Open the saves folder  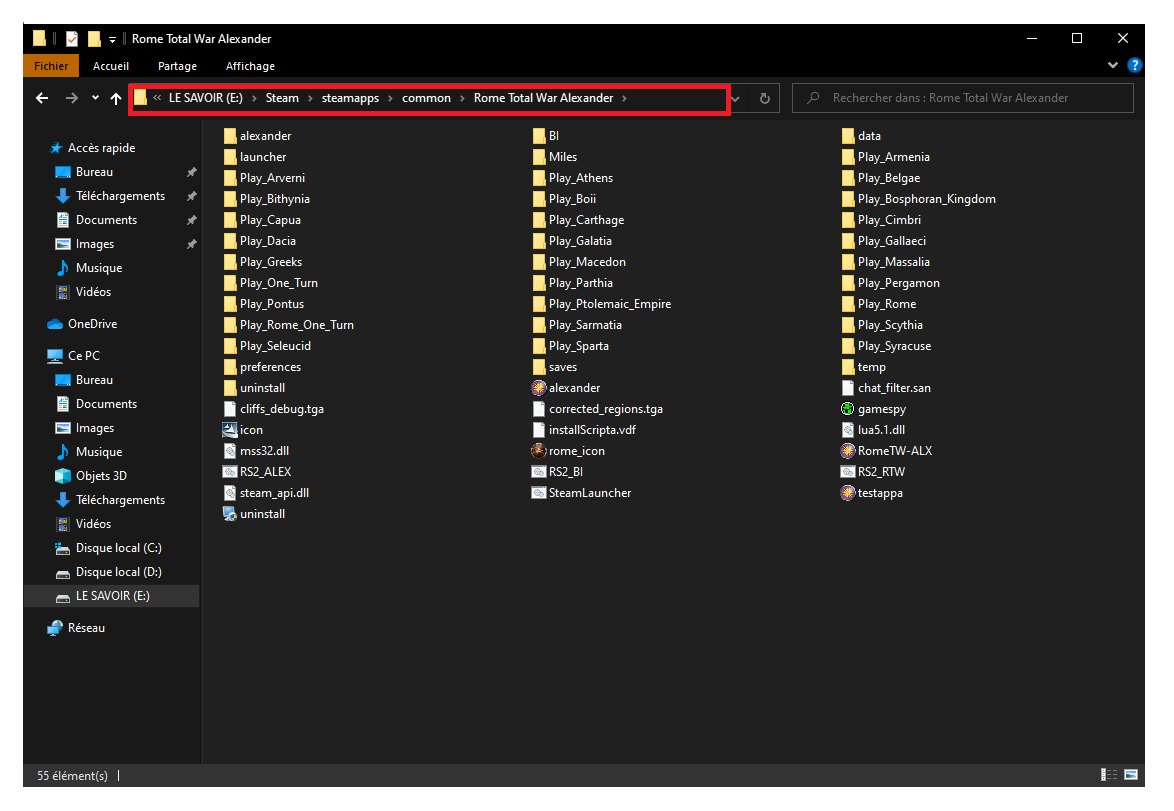tap(555, 367)
